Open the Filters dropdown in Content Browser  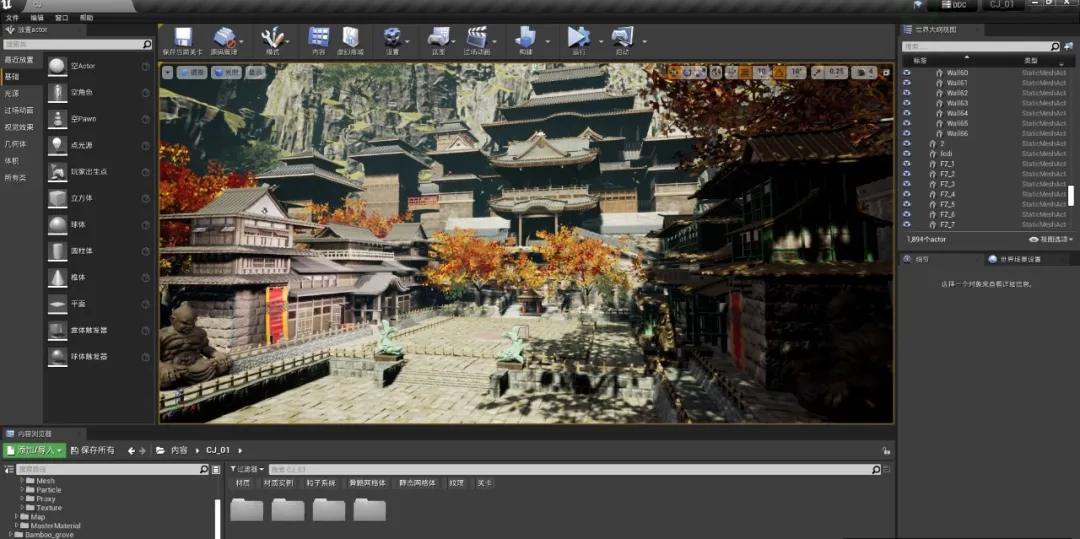(x=247, y=469)
